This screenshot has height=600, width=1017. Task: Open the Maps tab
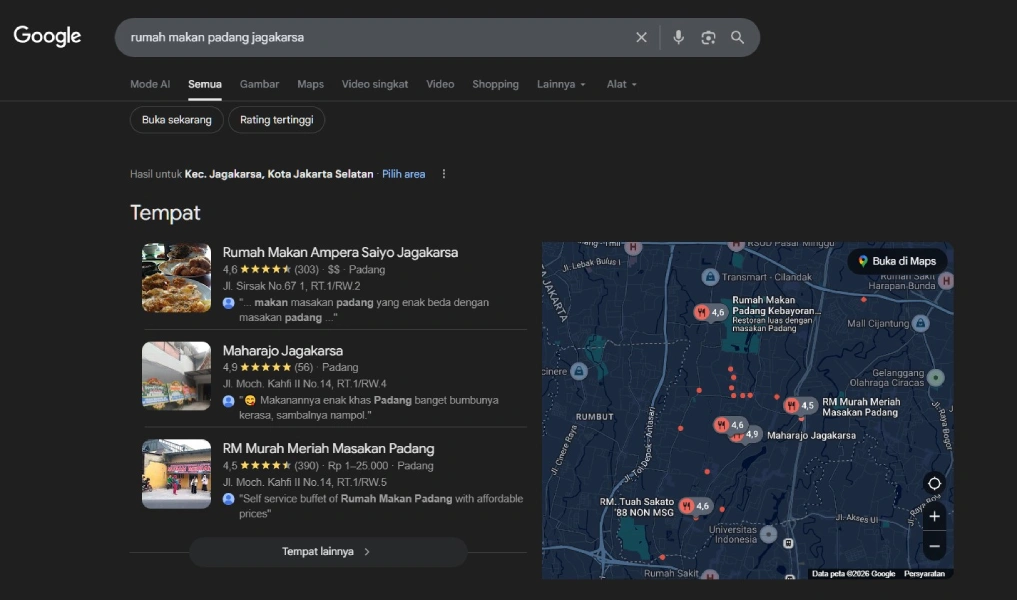pyautogui.click(x=310, y=84)
